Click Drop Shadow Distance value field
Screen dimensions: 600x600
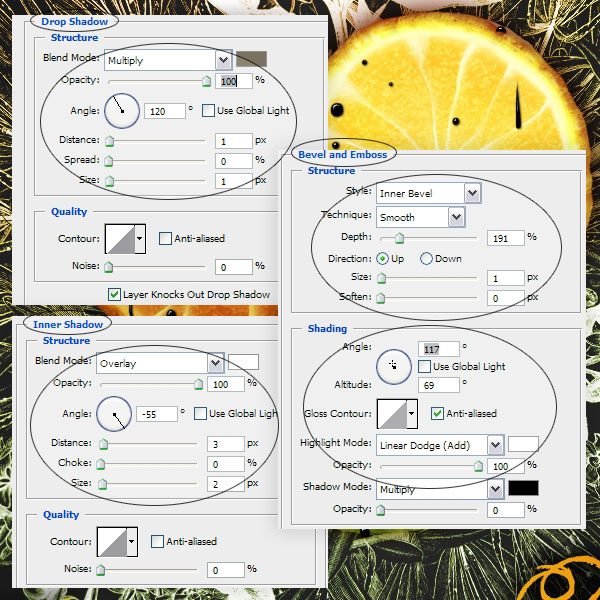pyautogui.click(x=233, y=141)
